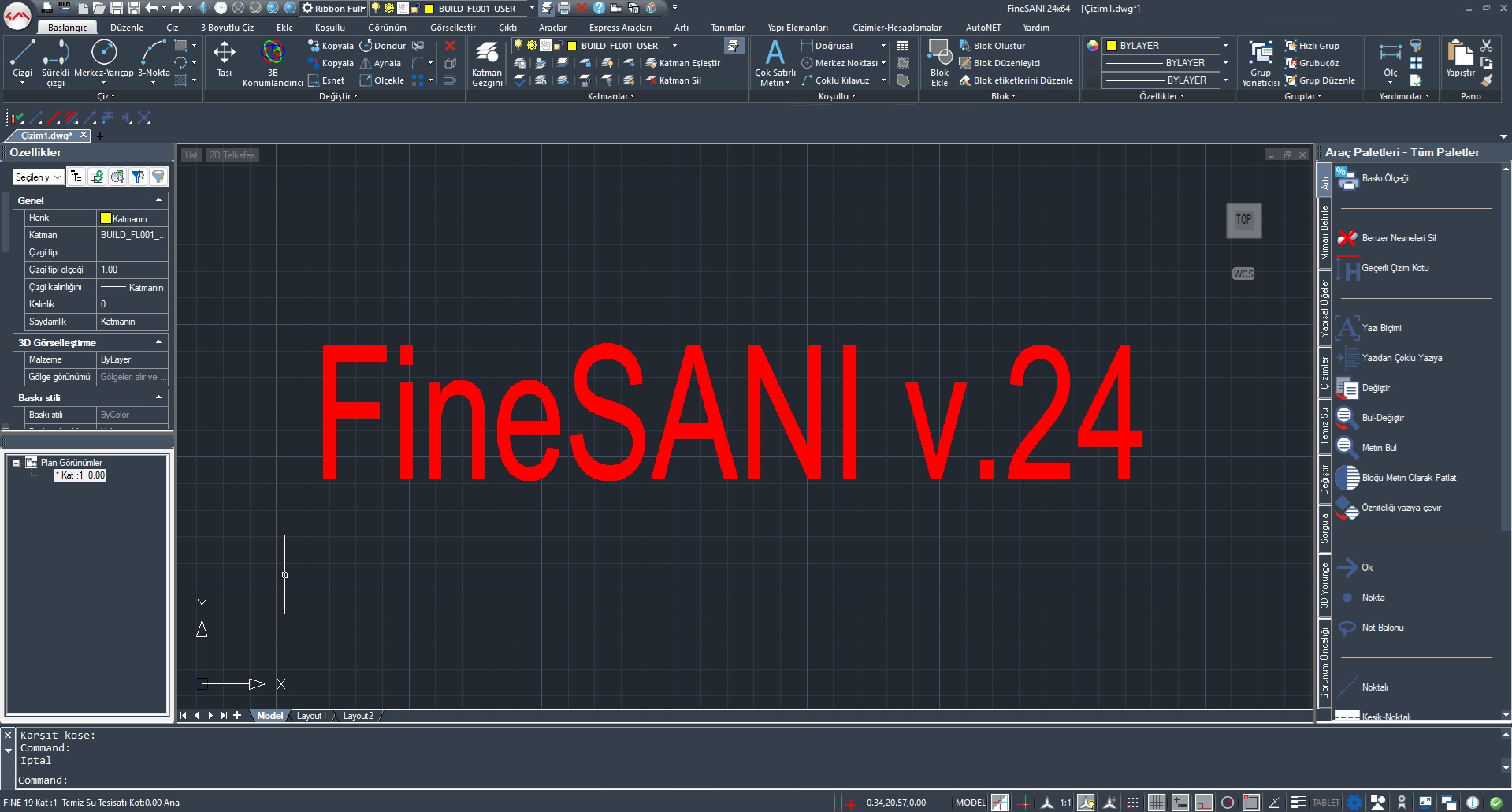The height and width of the screenshot is (812, 1512).
Task: Open the Seçilen y selection dropdown
Action: click(x=38, y=177)
